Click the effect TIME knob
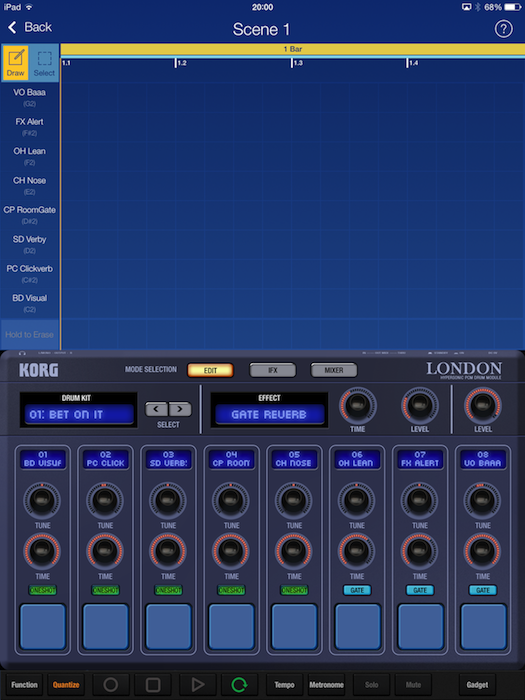Screen dimensions: 525x700 (x=357, y=405)
